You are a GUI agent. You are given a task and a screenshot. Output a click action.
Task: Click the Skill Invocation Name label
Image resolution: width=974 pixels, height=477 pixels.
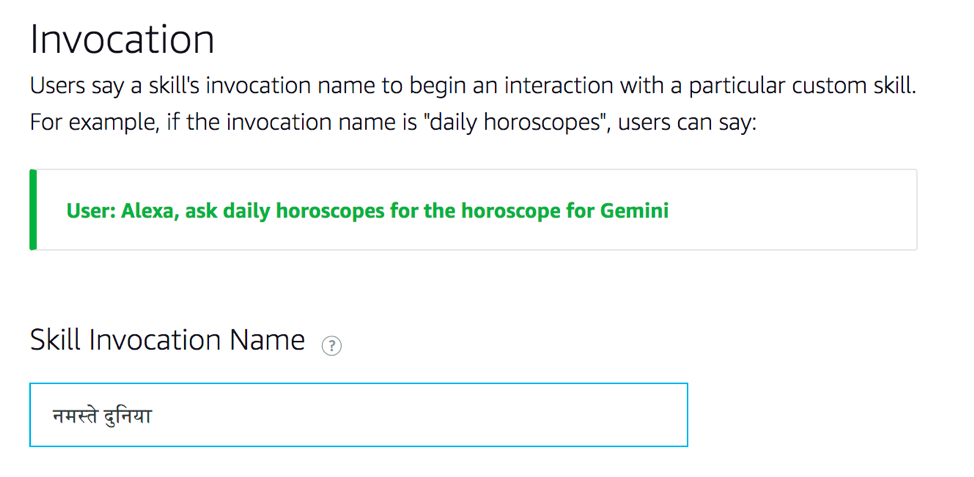tap(167, 340)
